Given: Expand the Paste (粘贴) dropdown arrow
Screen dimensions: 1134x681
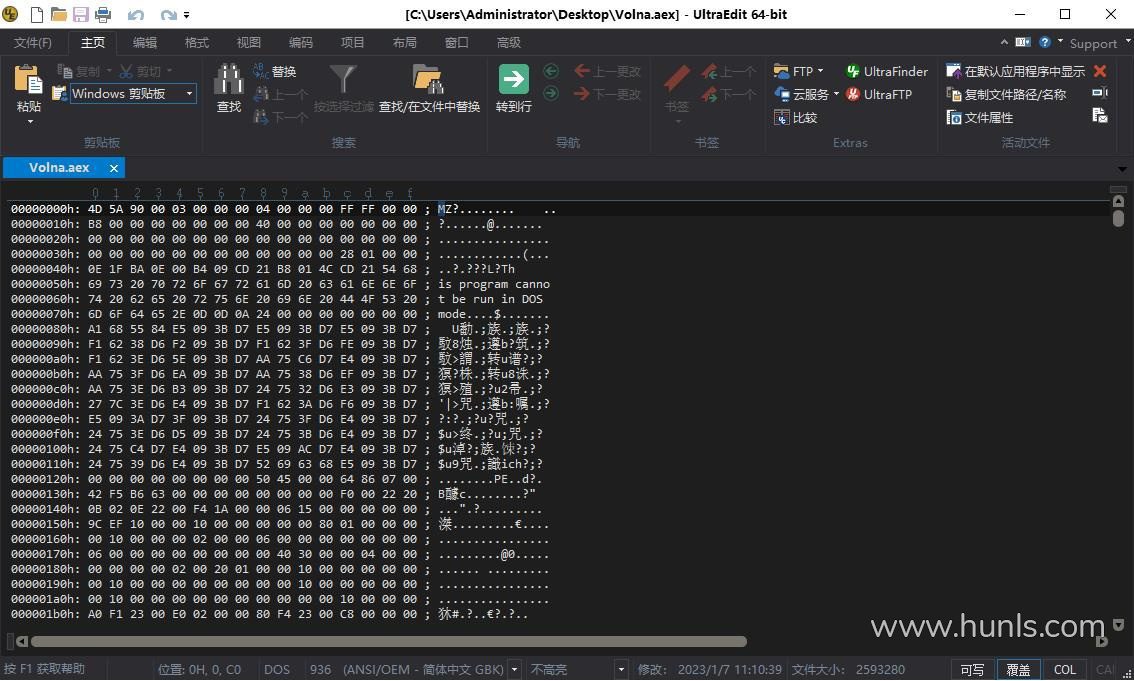Looking at the screenshot, I should [30, 121].
